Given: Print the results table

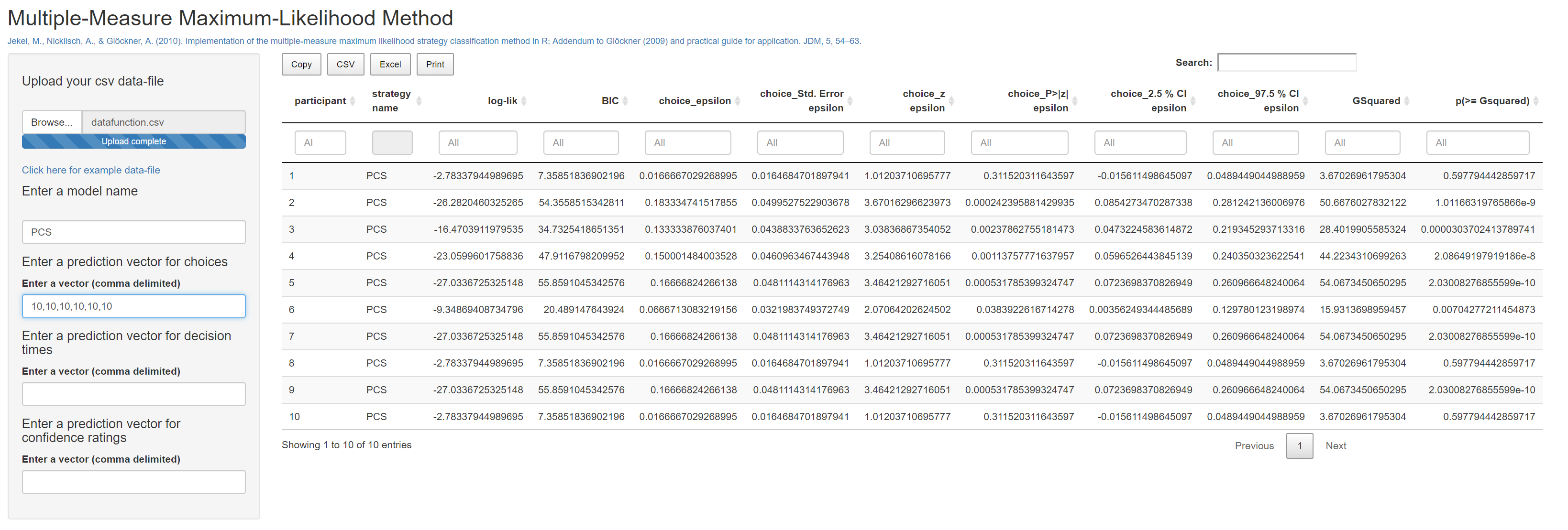Looking at the screenshot, I should click(435, 65).
